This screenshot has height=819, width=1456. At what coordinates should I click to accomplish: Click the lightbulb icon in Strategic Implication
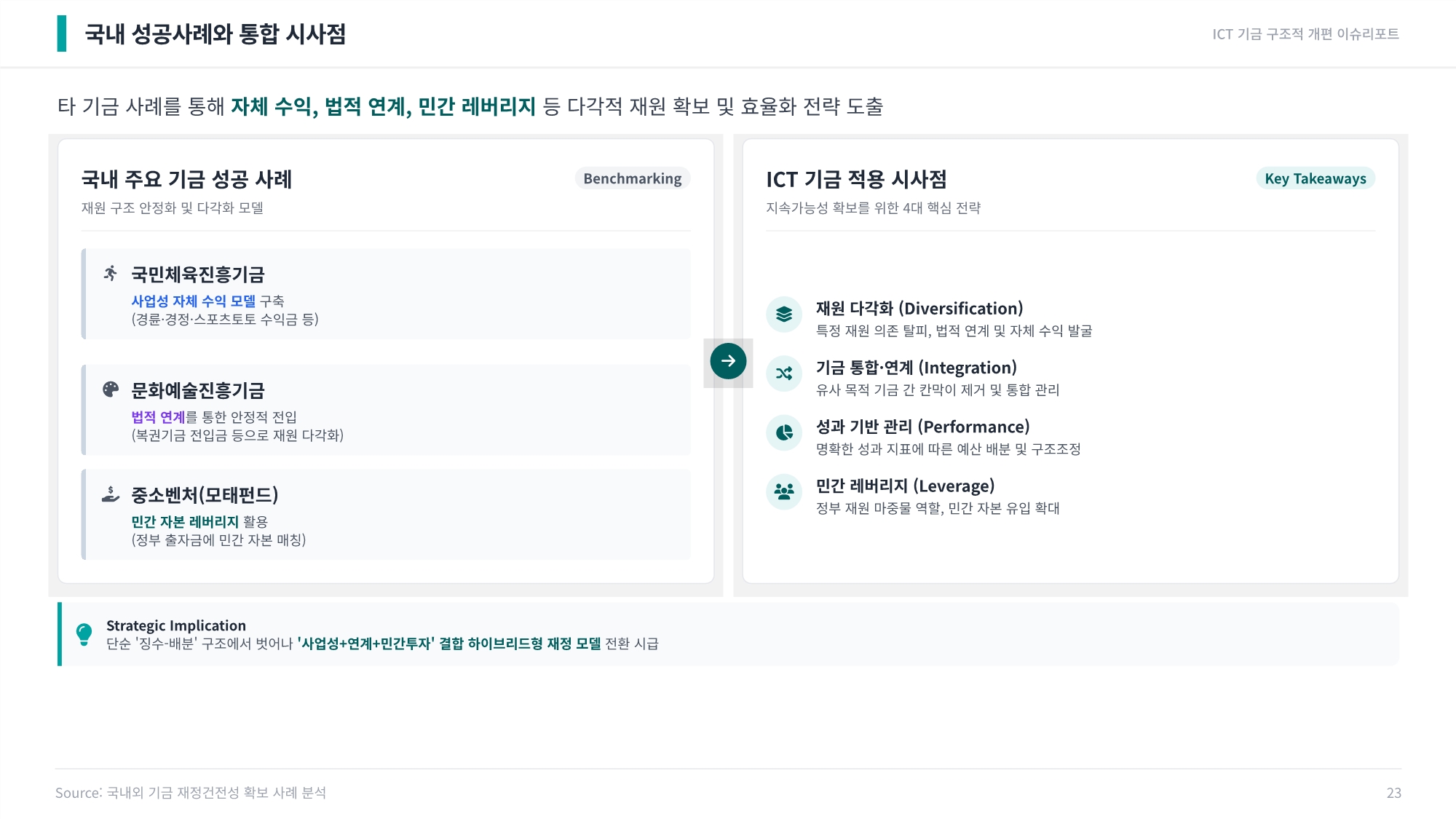84,634
